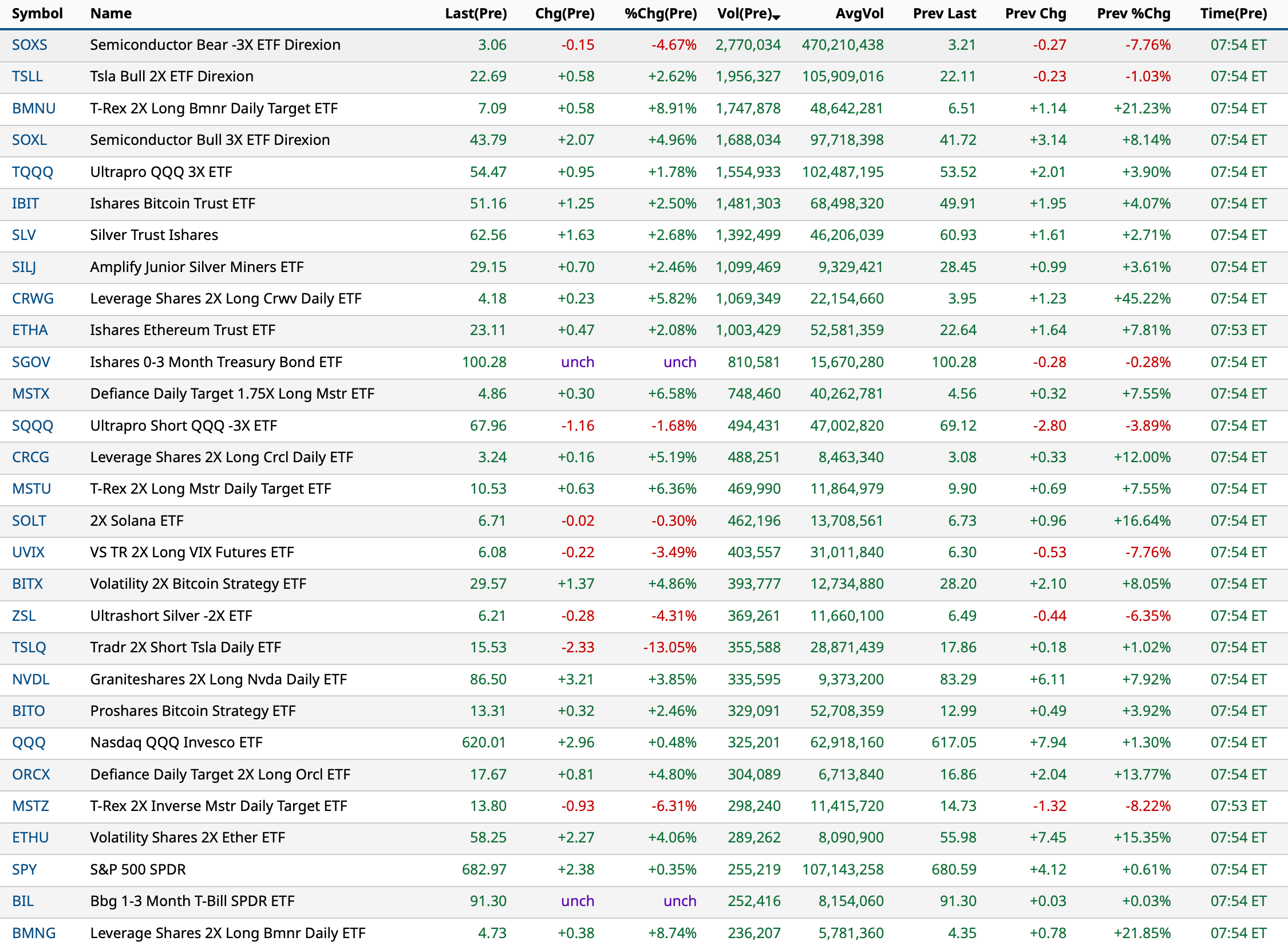Sort by %Chg(Pre) column header
Image resolution: width=1288 pixels, height=945 pixels.
tap(661, 13)
